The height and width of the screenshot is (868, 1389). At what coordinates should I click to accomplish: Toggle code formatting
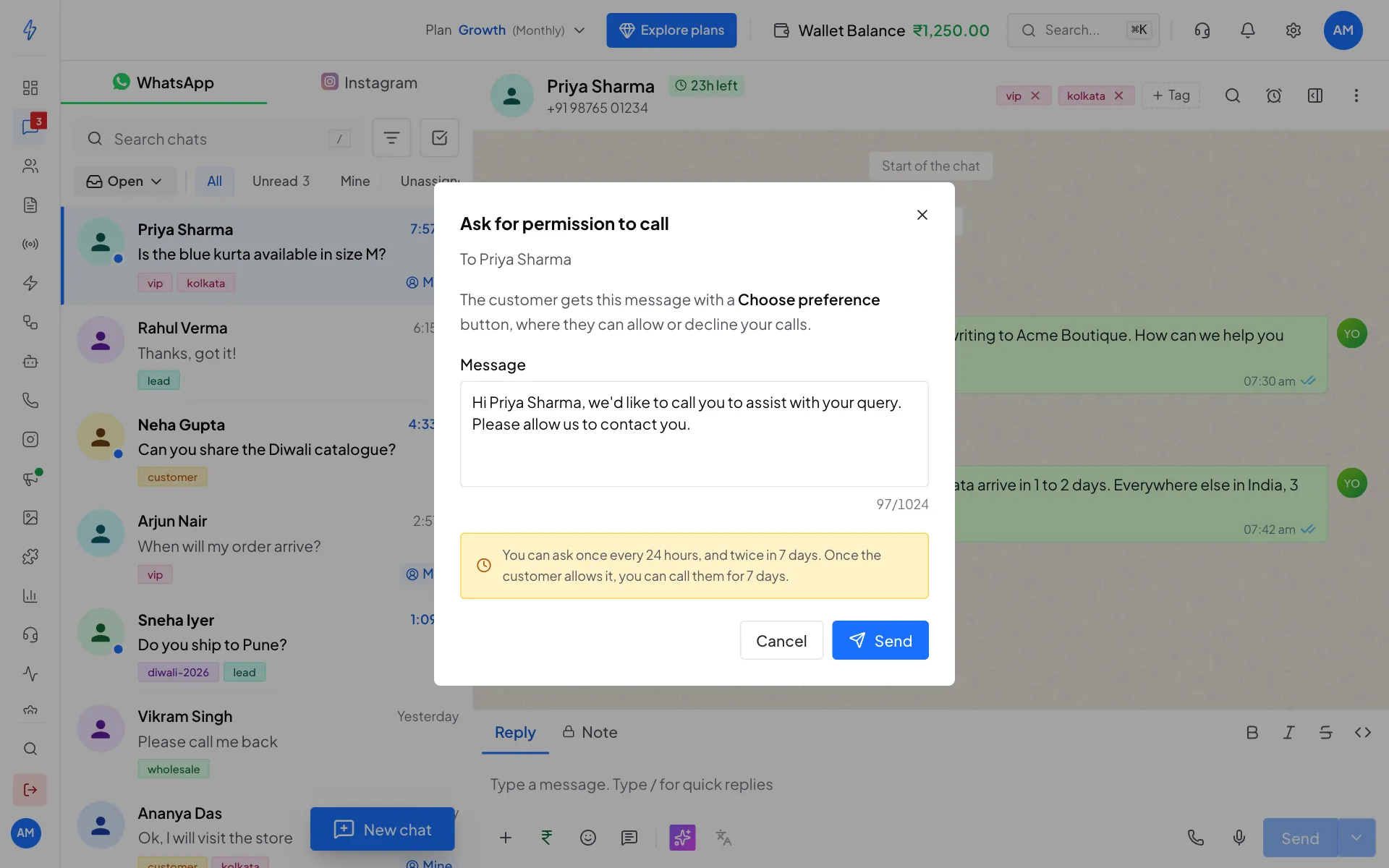coord(1363,733)
